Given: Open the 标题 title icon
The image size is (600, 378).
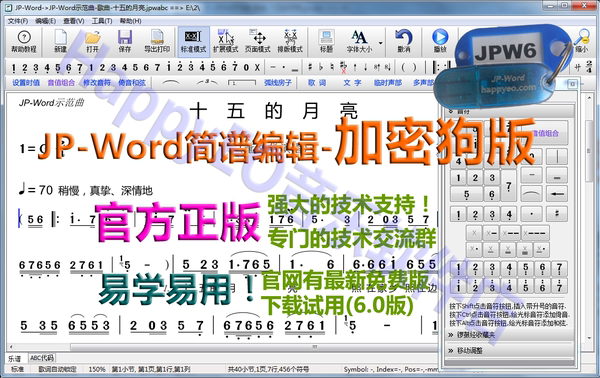Looking at the screenshot, I should pyautogui.click(x=326, y=41).
